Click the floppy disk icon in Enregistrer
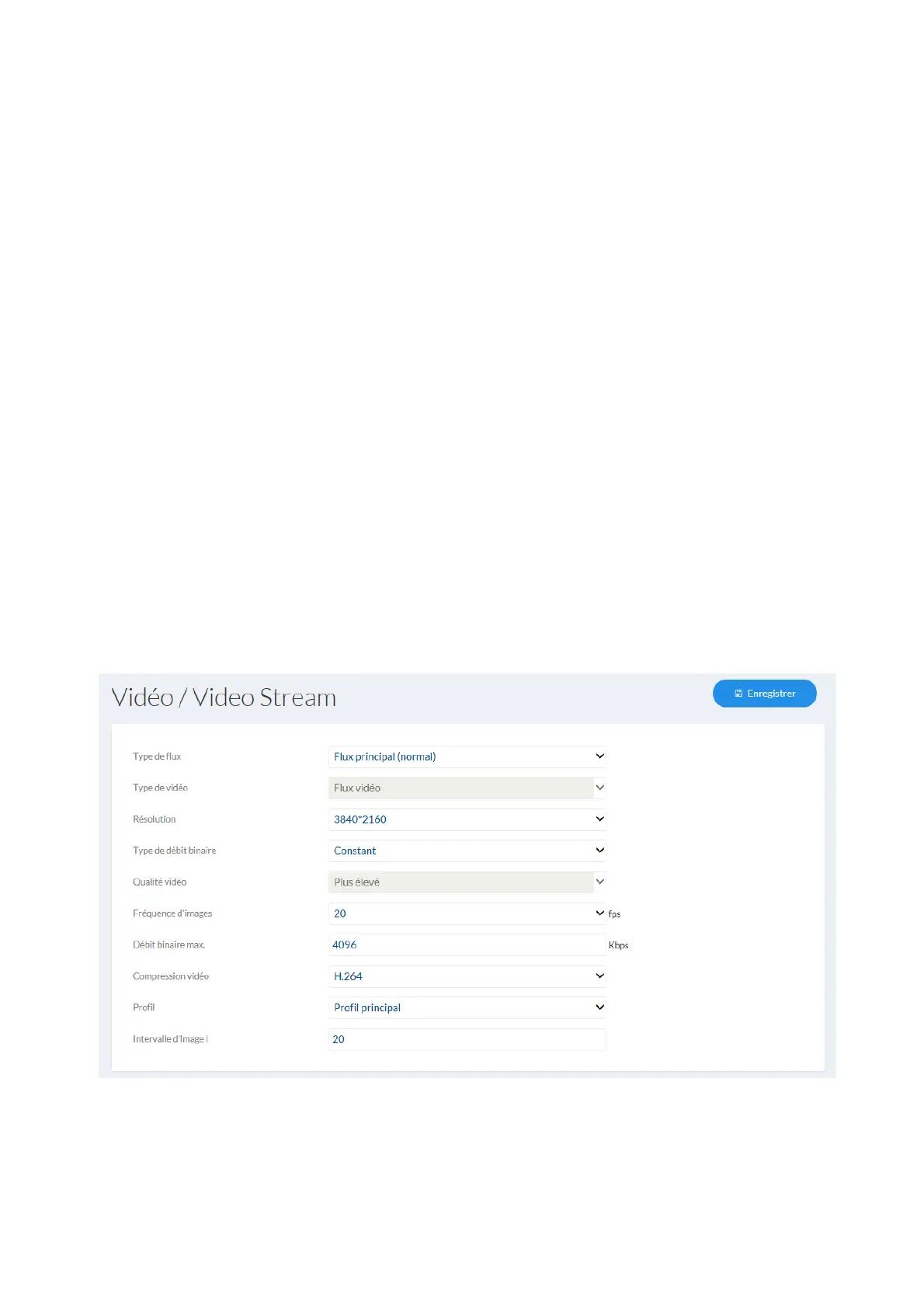The width and height of the screenshot is (924, 1308). pyautogui.click(x=738, y=694)
